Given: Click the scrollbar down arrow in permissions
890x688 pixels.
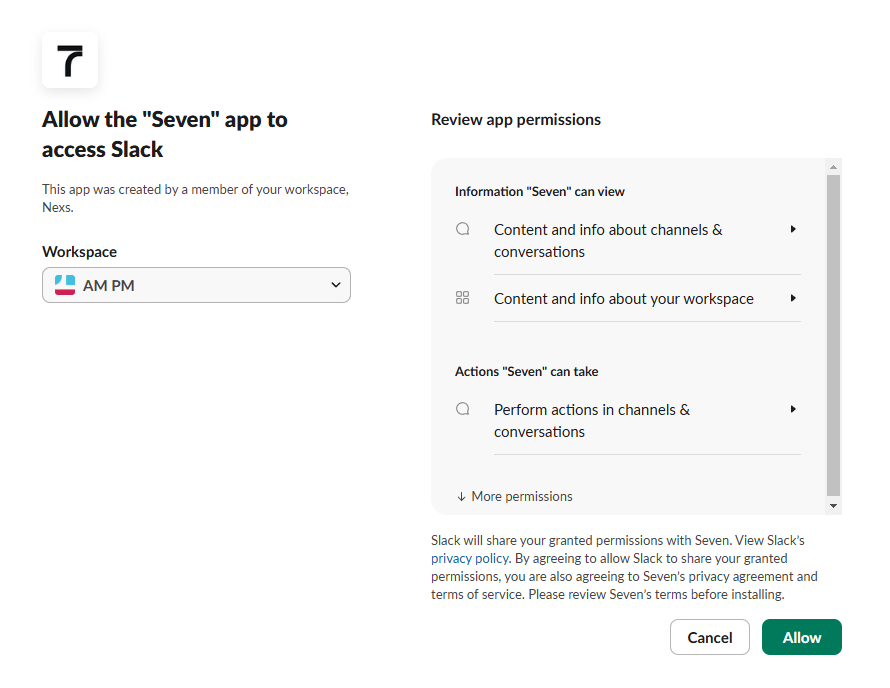Looking at the screenshot, I should tap(834, 506).
